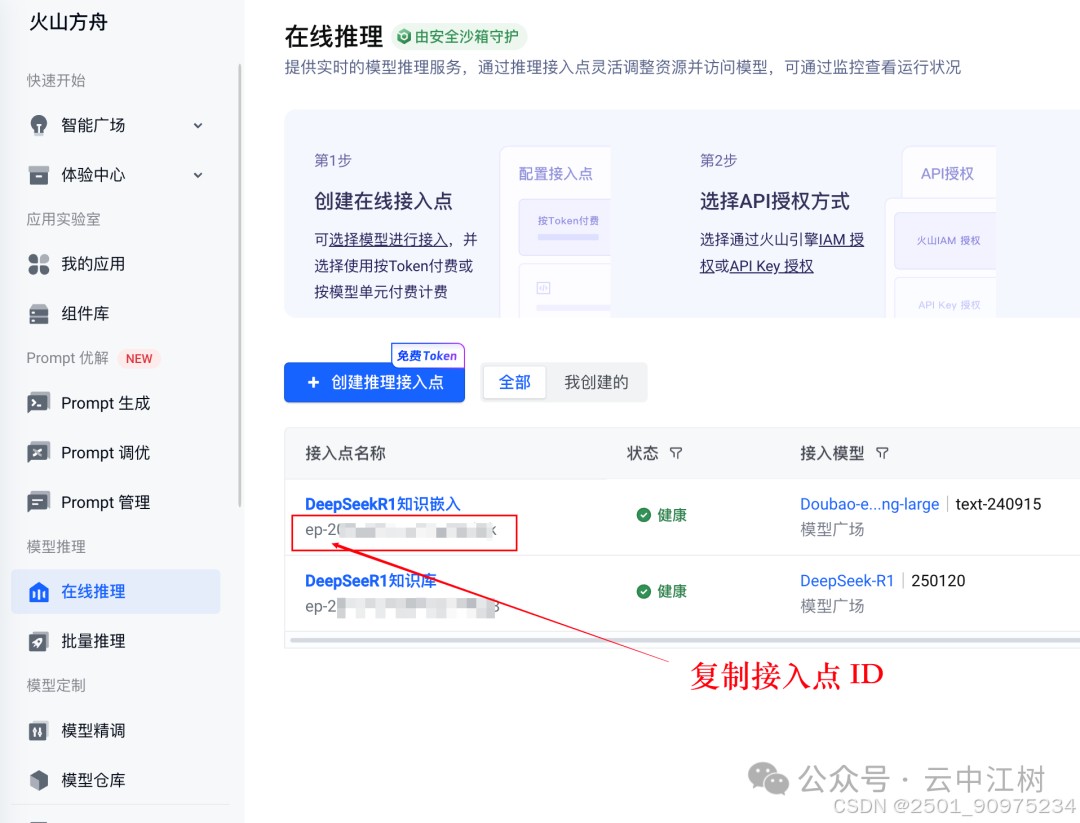This screenshot has height=823, width=1080.
Task: Click the healthy status icon for DeepSeekR1知识嵌入
Action: point(643,515)
